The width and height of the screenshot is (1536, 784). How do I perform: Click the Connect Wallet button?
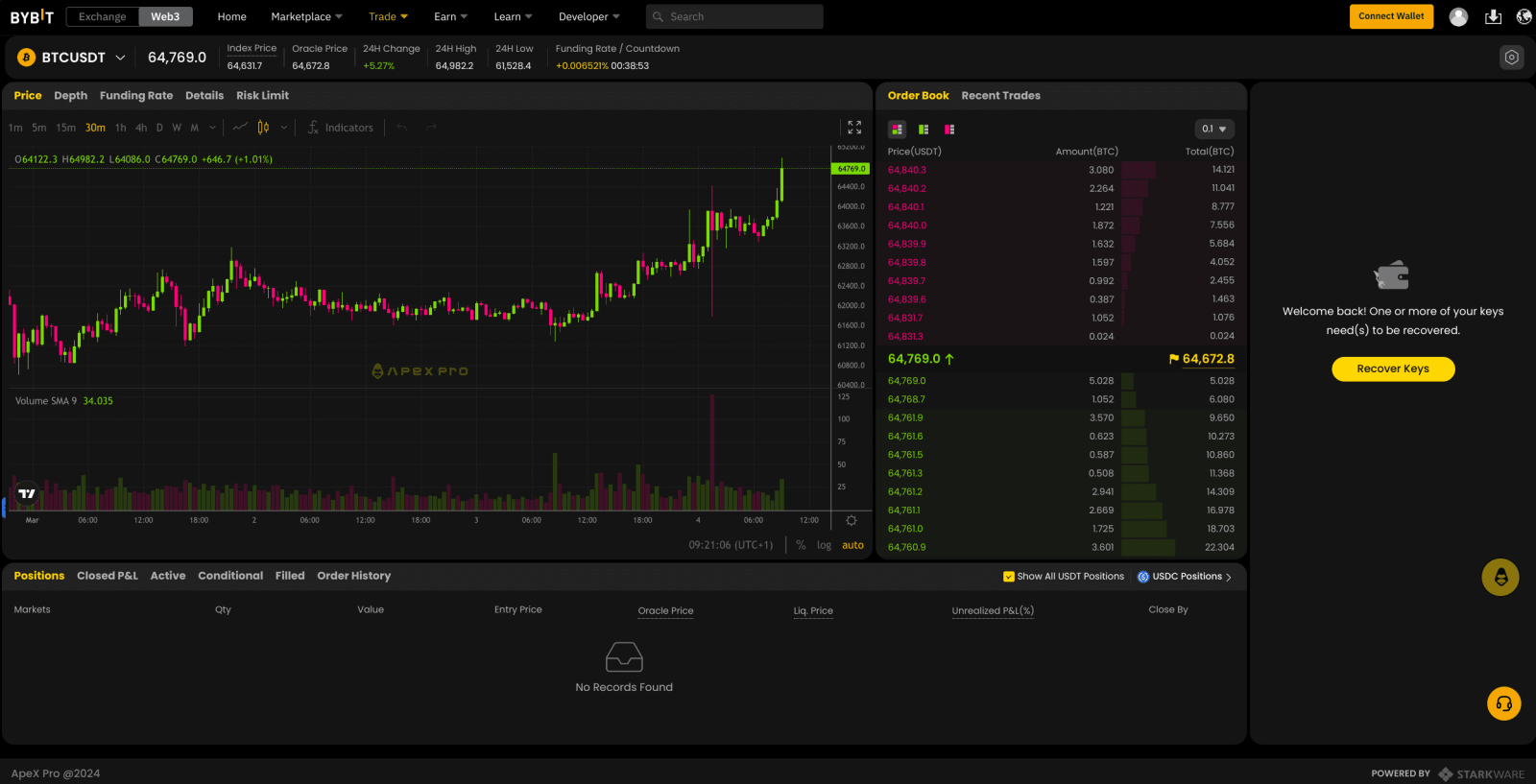click(1391, 16)
